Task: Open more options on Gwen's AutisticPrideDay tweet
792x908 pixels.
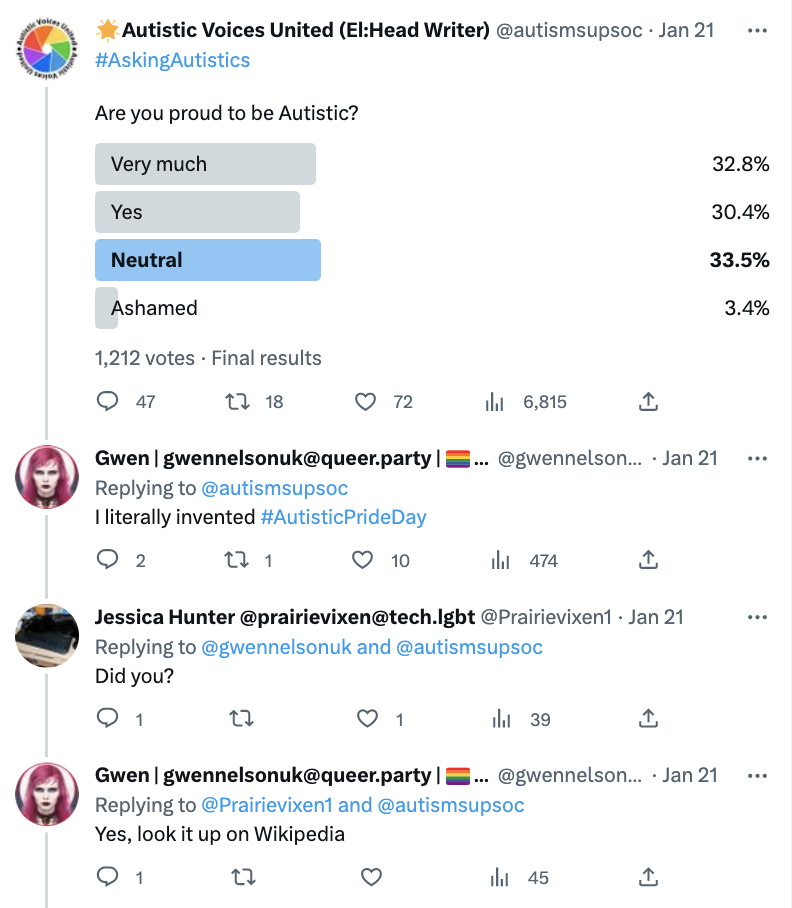Action: point(757,458)
